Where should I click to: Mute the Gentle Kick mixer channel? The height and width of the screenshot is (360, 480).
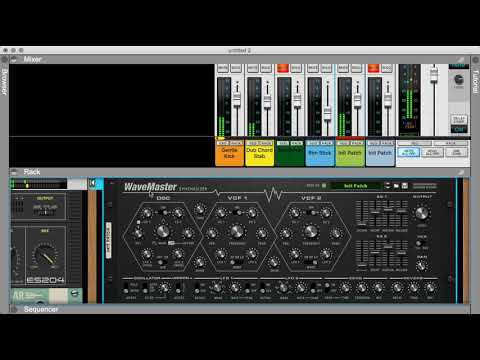click(x=223, y=68)
